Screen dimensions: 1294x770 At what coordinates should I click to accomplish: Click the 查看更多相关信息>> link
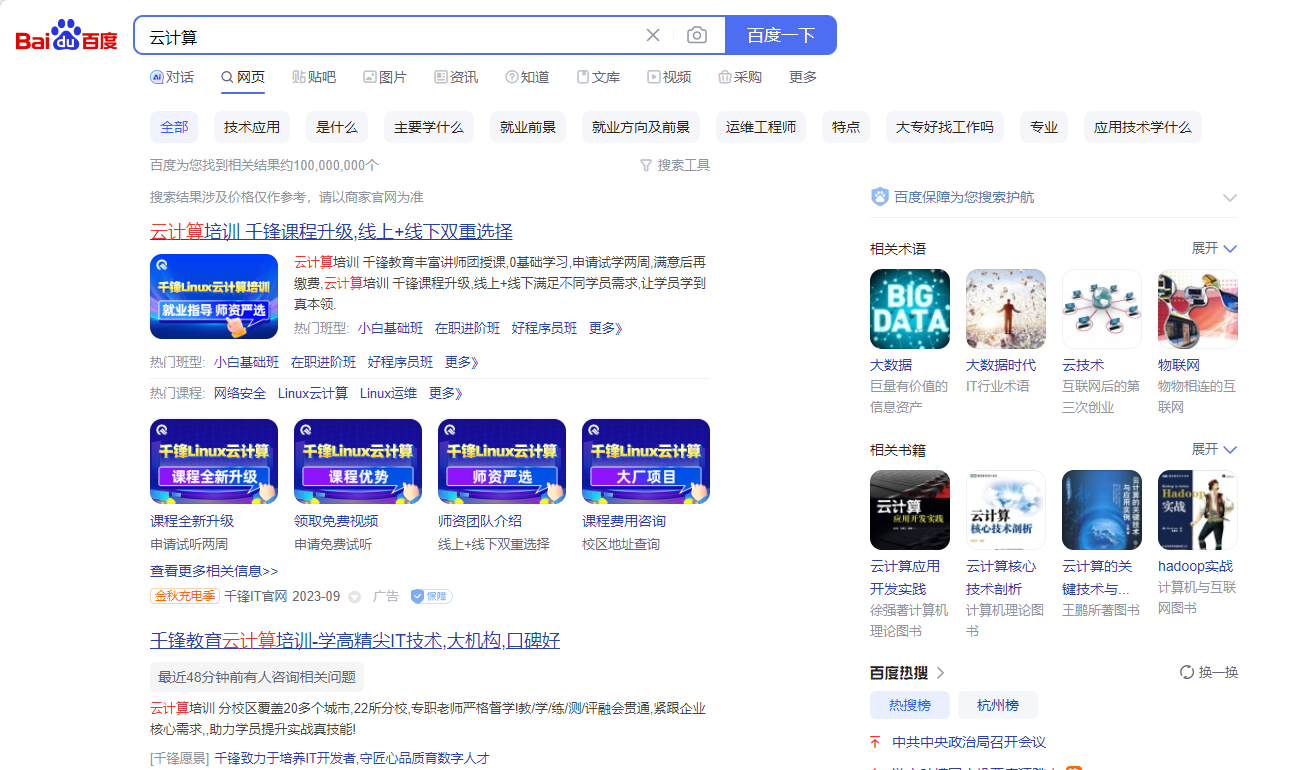point(214,570)
